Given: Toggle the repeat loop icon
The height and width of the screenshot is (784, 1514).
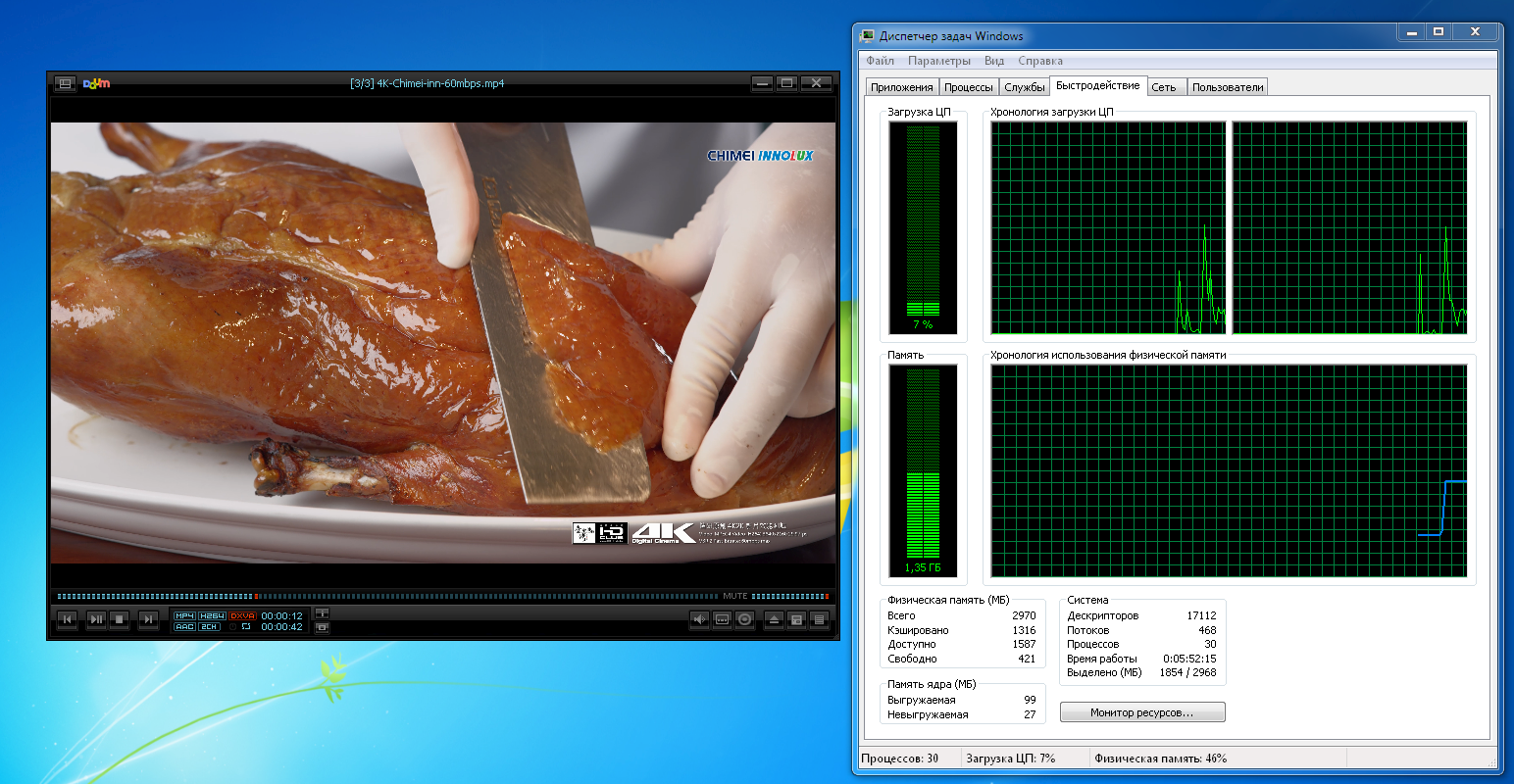Looking at the screenshot, I should [246, 626].
